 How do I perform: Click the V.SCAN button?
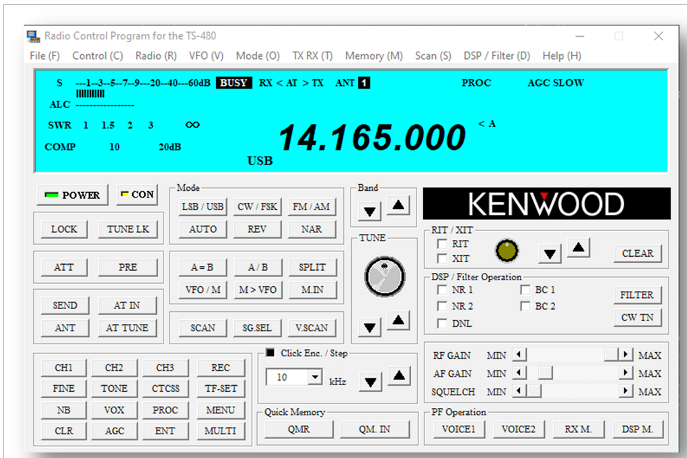point(312,328)
